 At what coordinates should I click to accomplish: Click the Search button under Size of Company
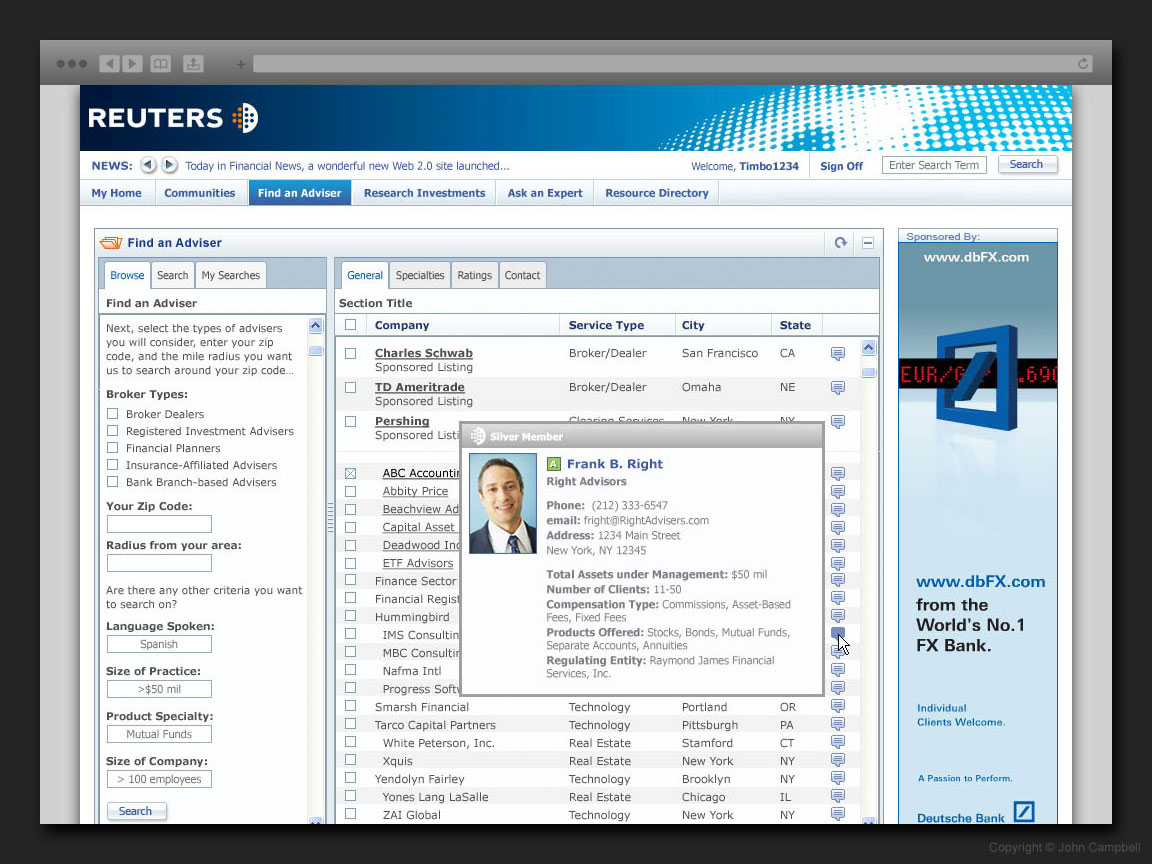pyautogui.click(x=136, y=811)
